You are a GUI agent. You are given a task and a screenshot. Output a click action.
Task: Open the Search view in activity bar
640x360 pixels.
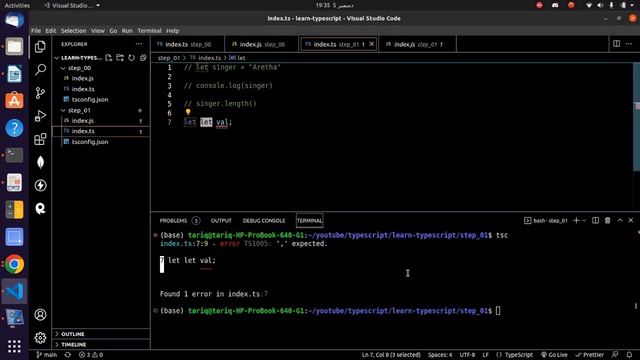[x=40, y=70]
